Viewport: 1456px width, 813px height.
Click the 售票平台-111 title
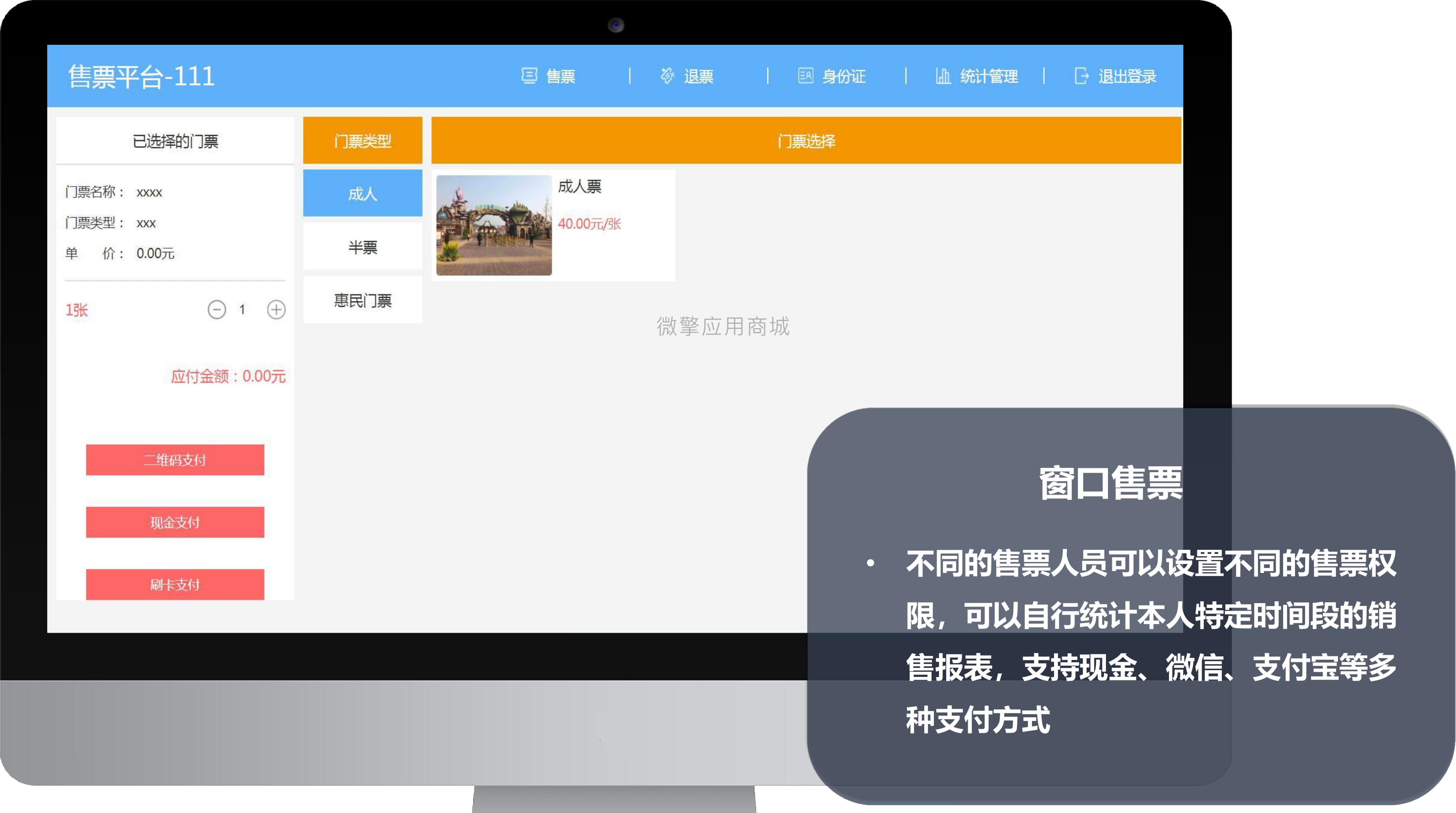[x=141, y=76]
